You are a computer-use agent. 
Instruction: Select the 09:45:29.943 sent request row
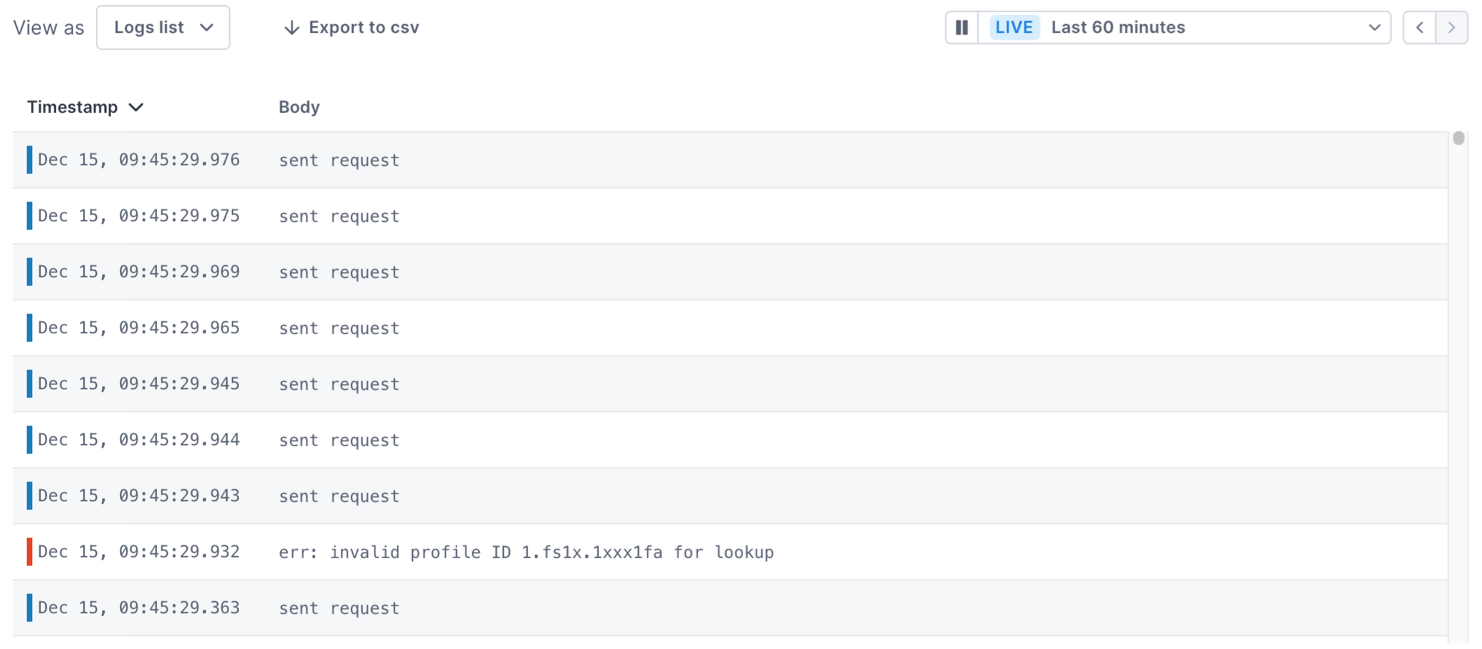click(x=339, y=496)
